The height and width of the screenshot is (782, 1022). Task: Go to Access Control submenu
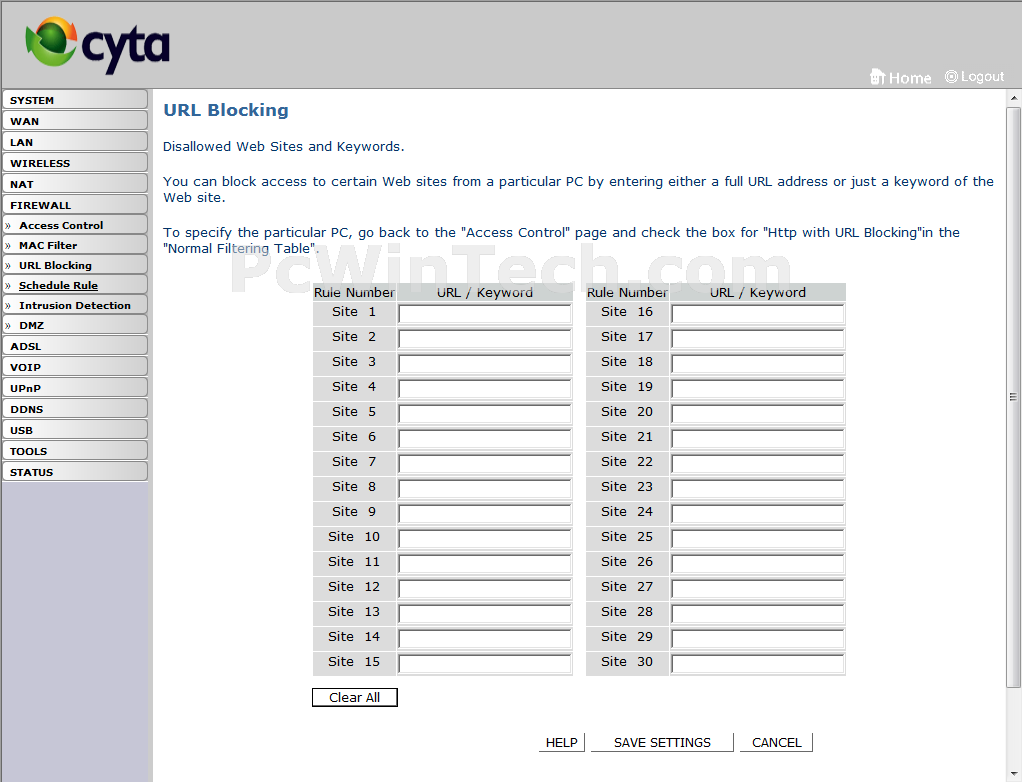point(75,225)
